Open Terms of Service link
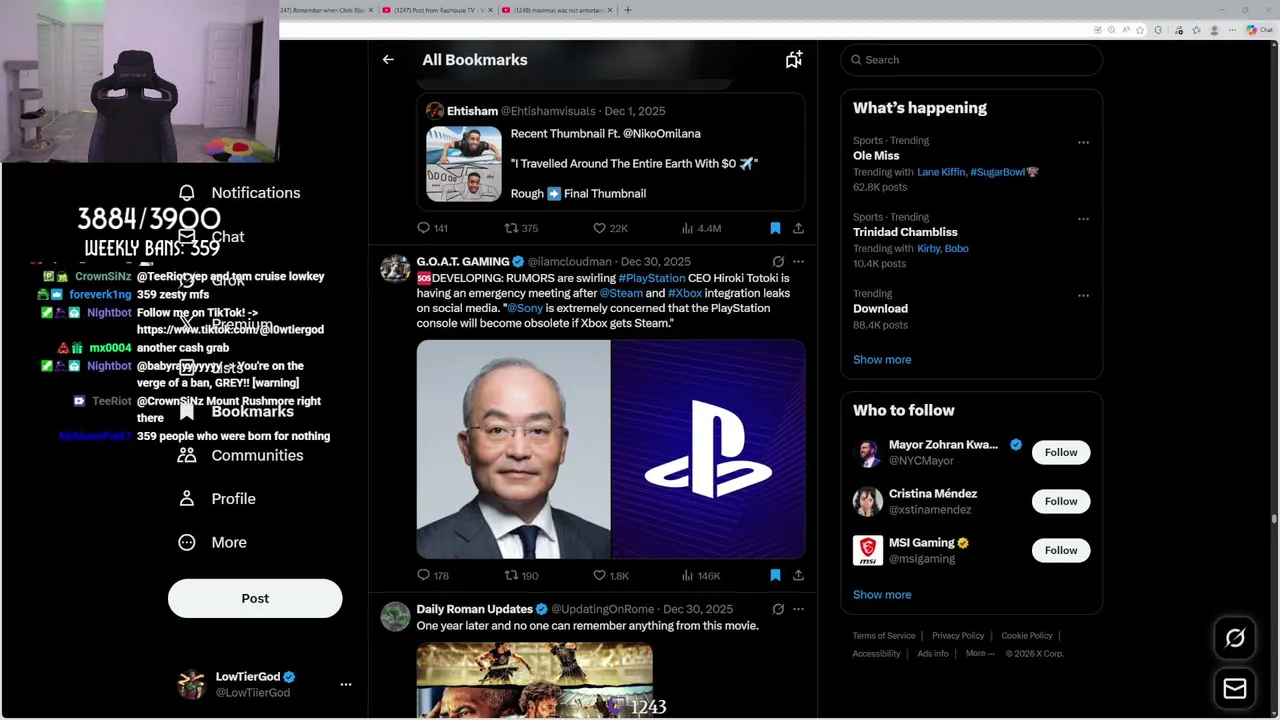 (884, 636)
